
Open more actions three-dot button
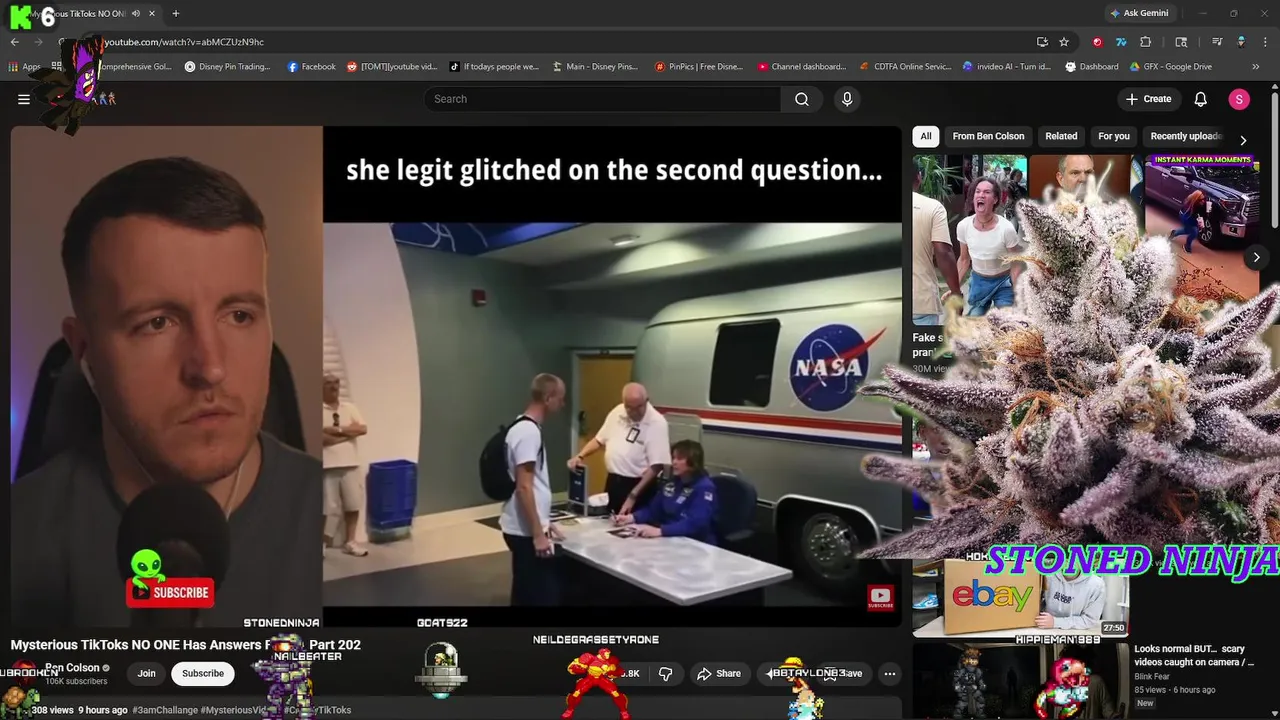889,673
